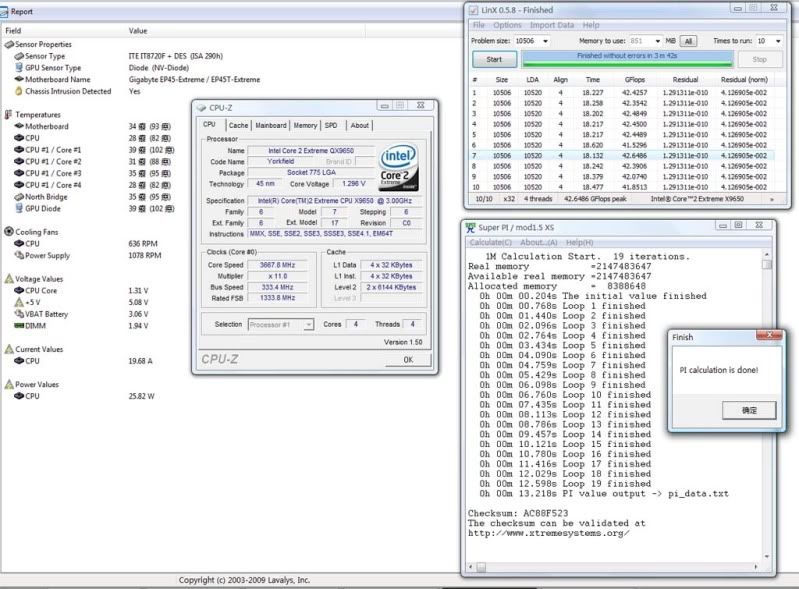Confirm the Finish dialog with 确定 button
799x589 pixels.
point(749,410)
